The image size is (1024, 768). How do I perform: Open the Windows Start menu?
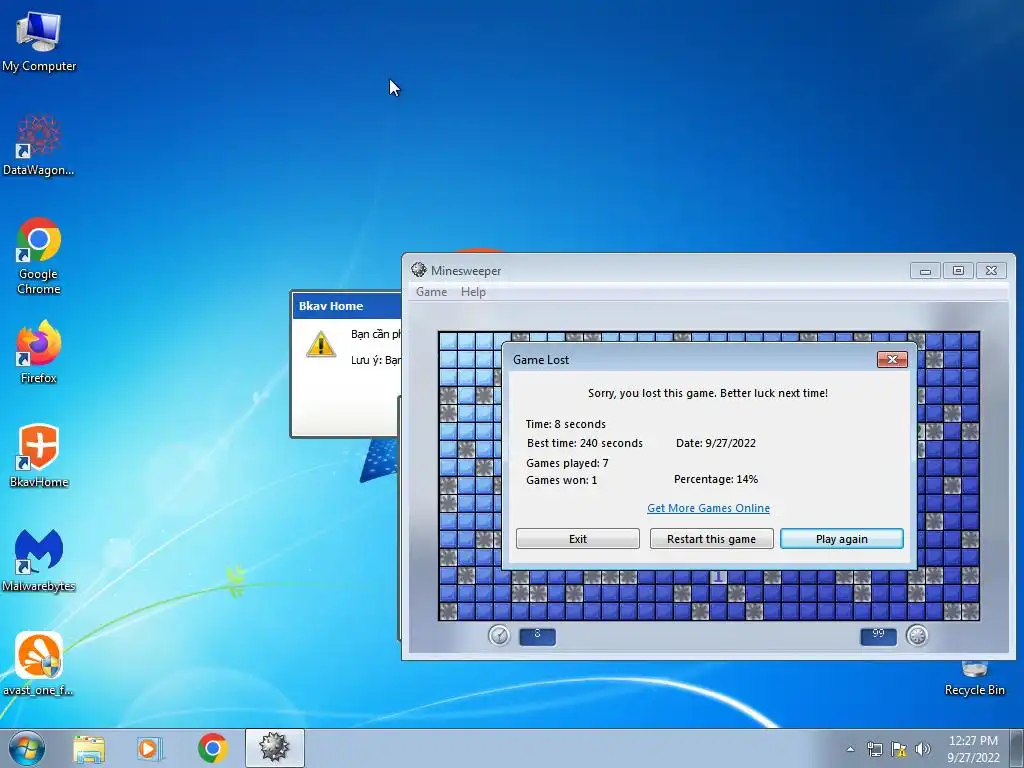[x=27, y=748]
